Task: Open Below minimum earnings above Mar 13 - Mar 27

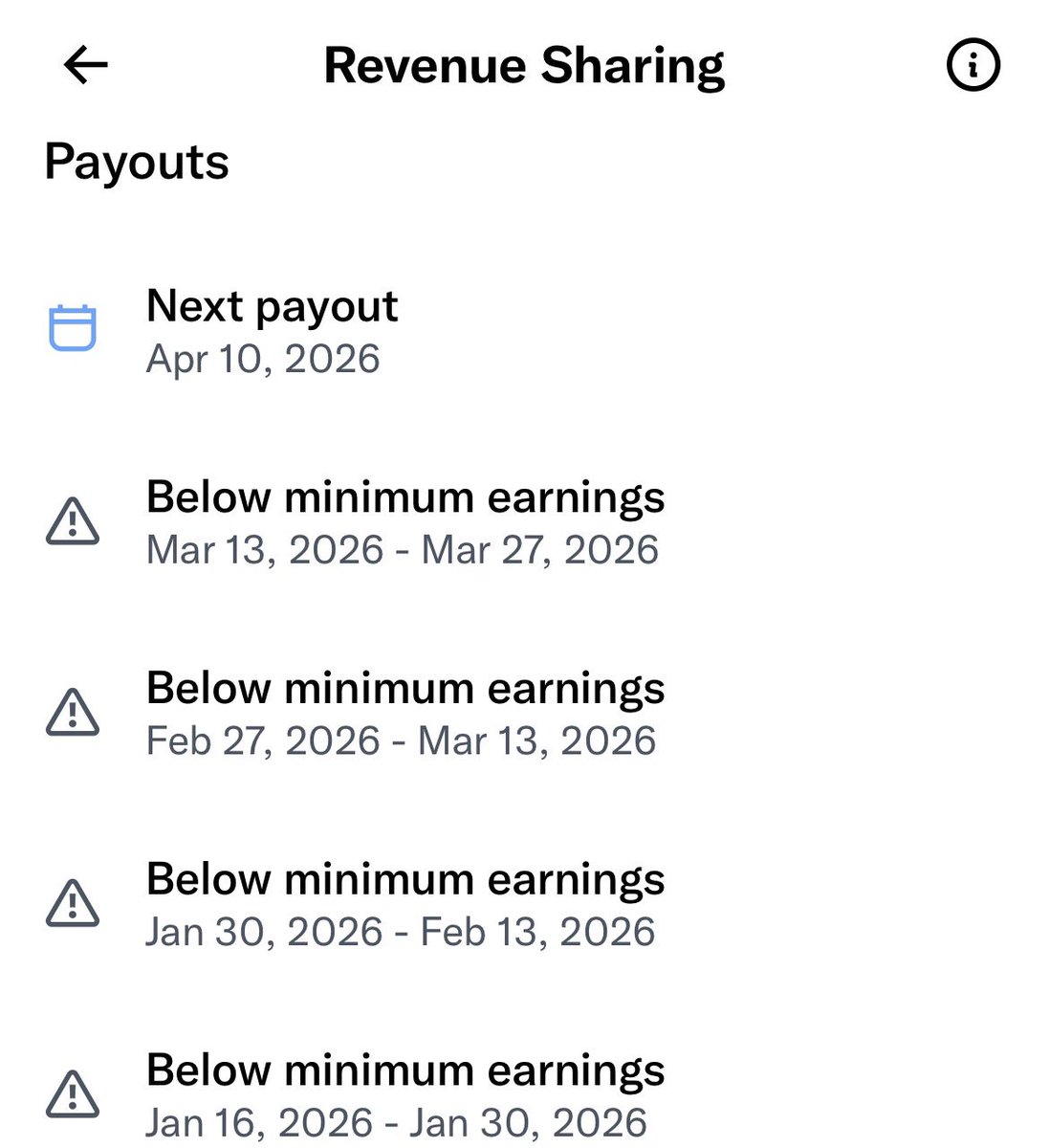Action: (x=405, y=498)
